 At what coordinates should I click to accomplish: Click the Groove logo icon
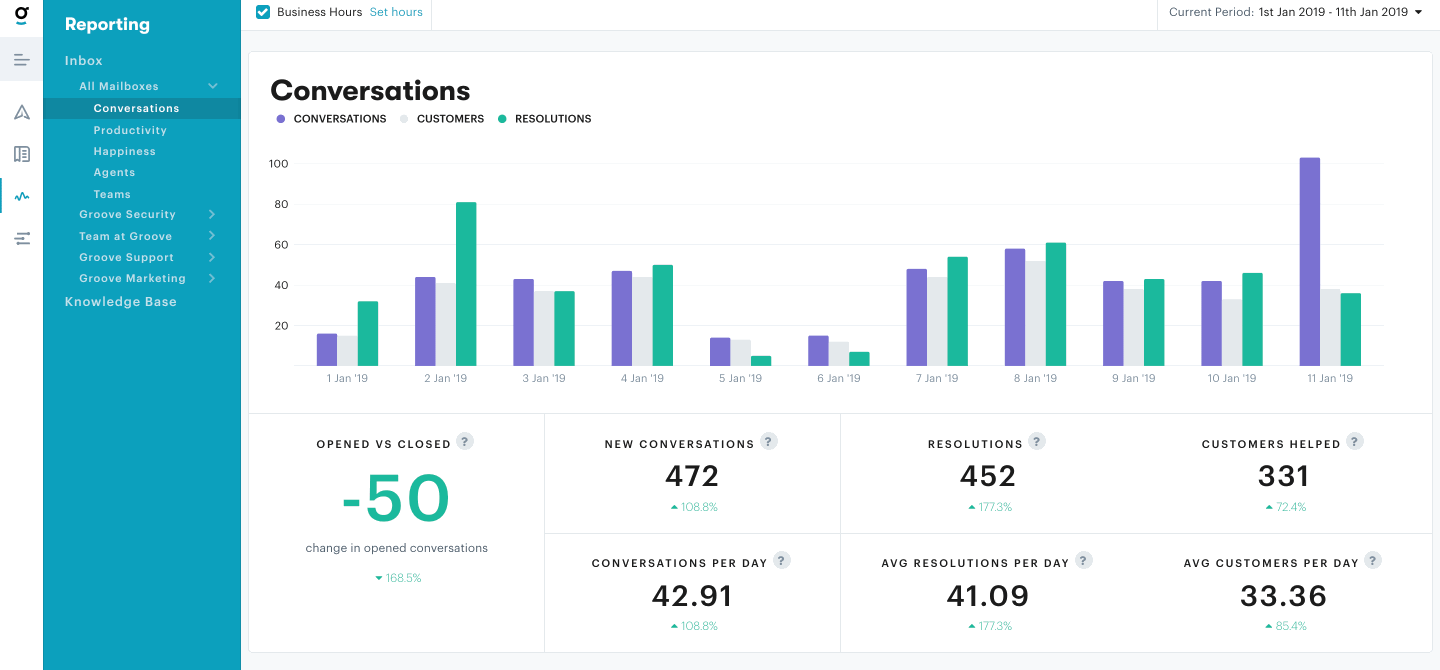pos(21,16)
